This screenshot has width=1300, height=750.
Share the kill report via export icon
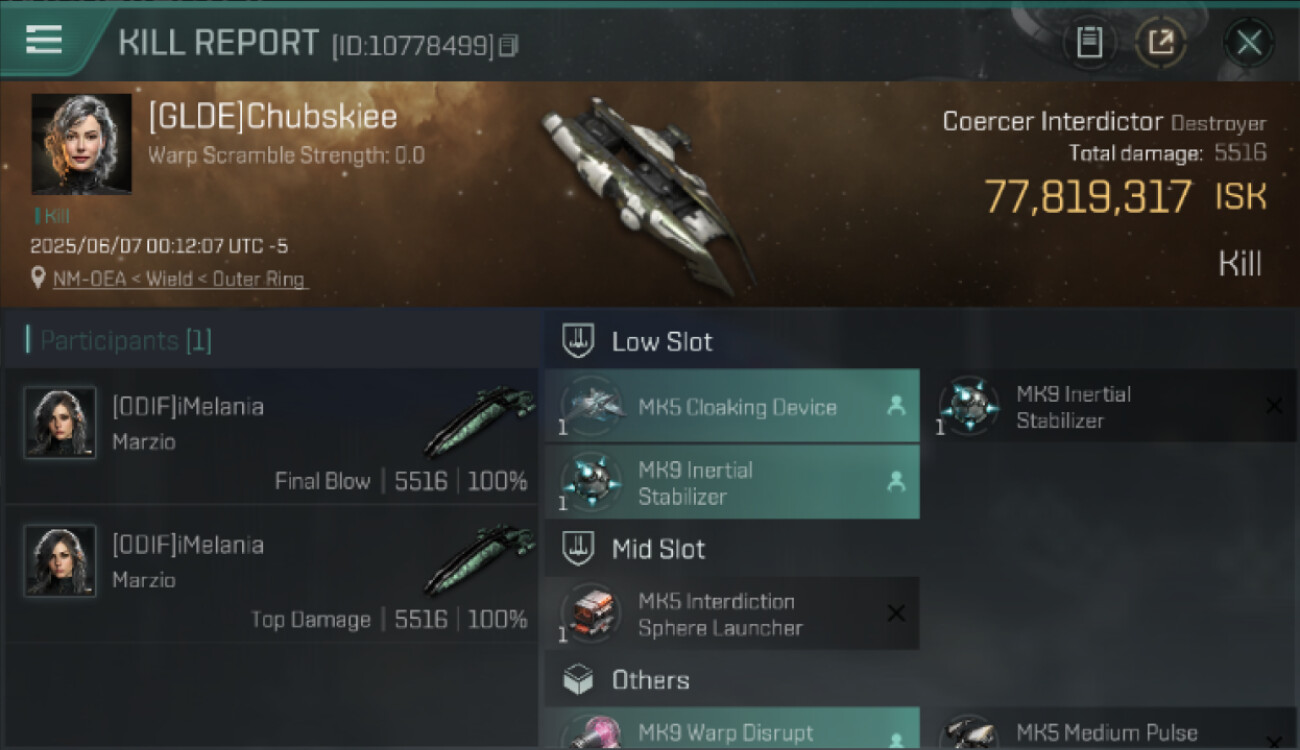[1160, 42]
